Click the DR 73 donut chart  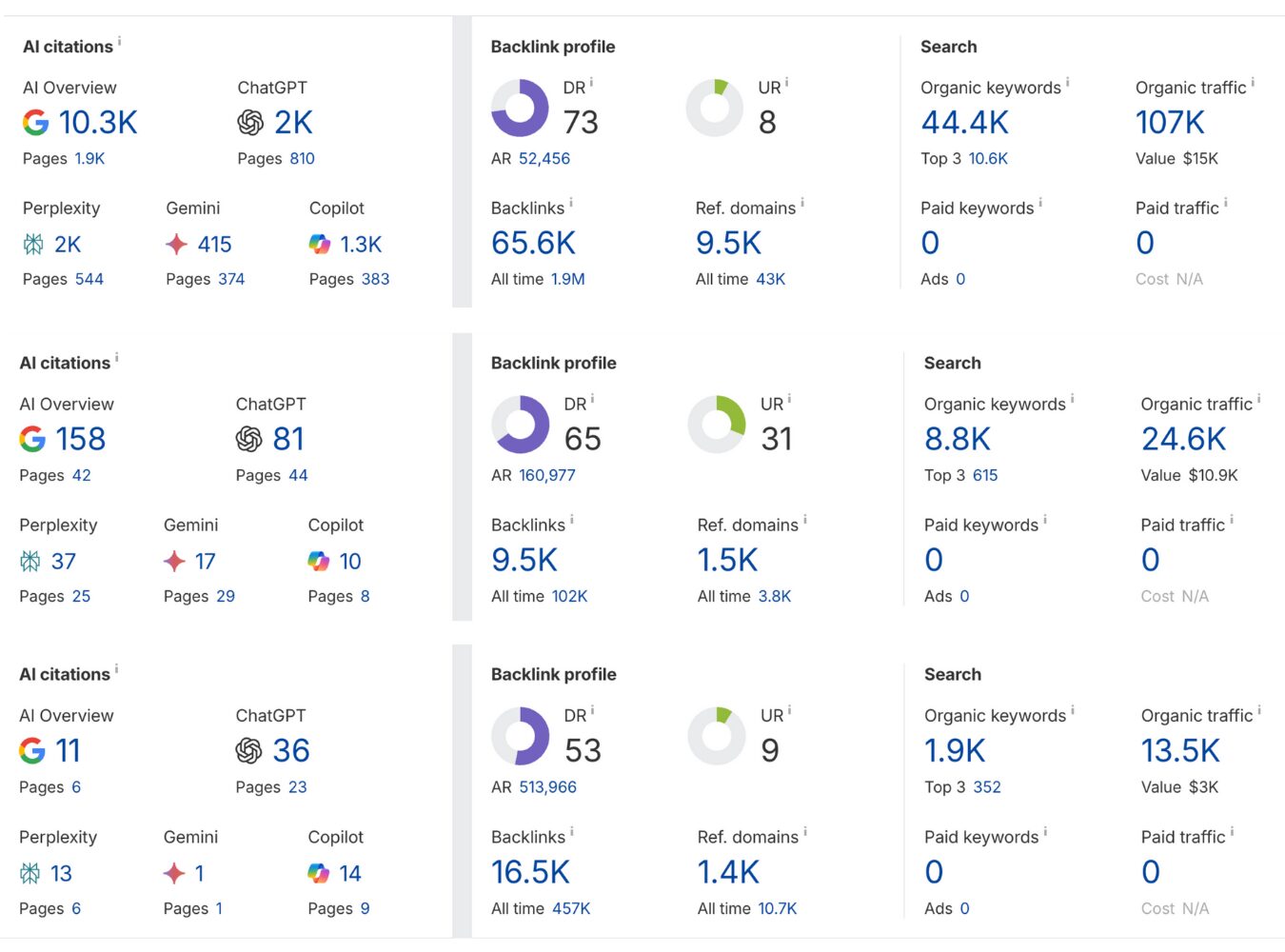520,108
